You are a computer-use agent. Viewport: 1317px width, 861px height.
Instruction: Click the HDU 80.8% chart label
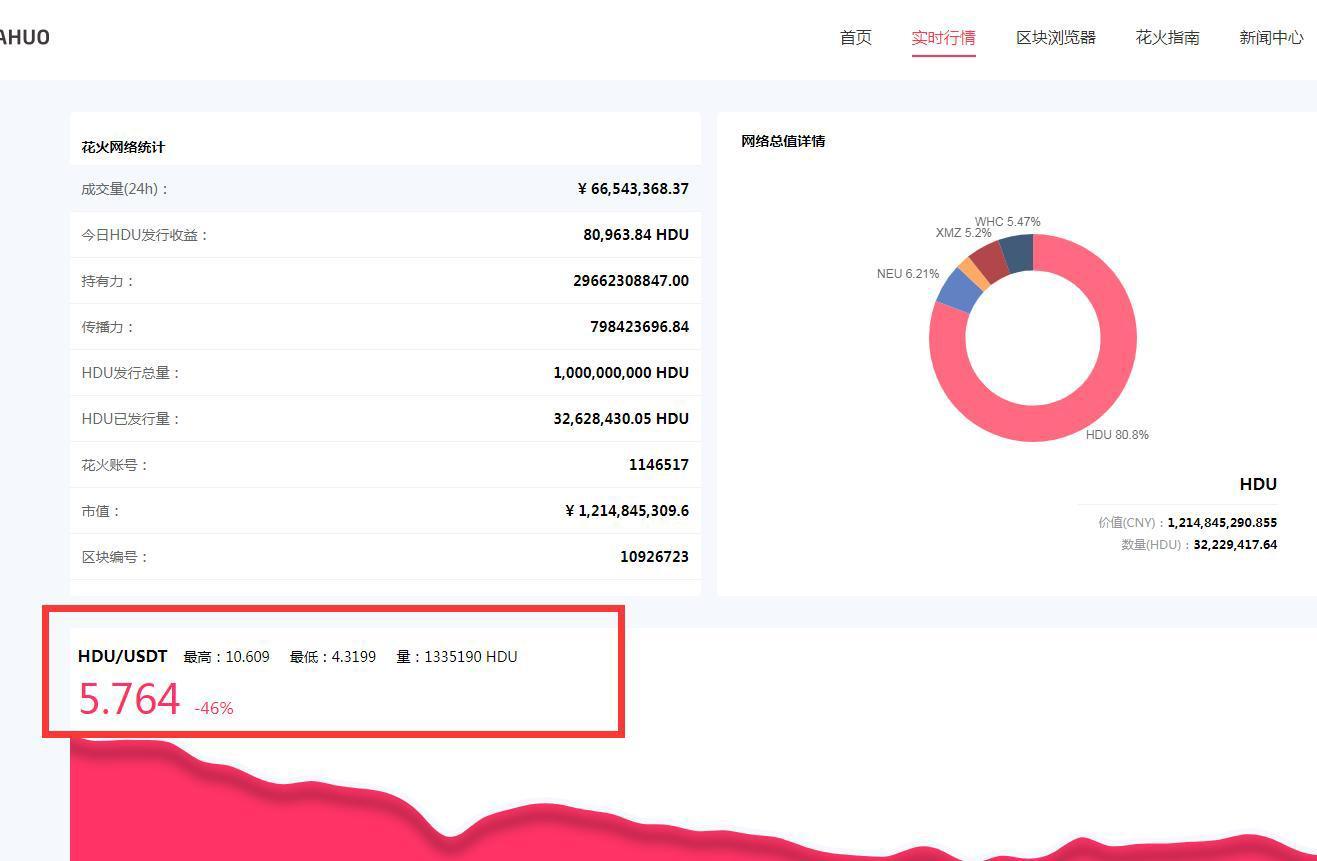(x=1117, y=435)
